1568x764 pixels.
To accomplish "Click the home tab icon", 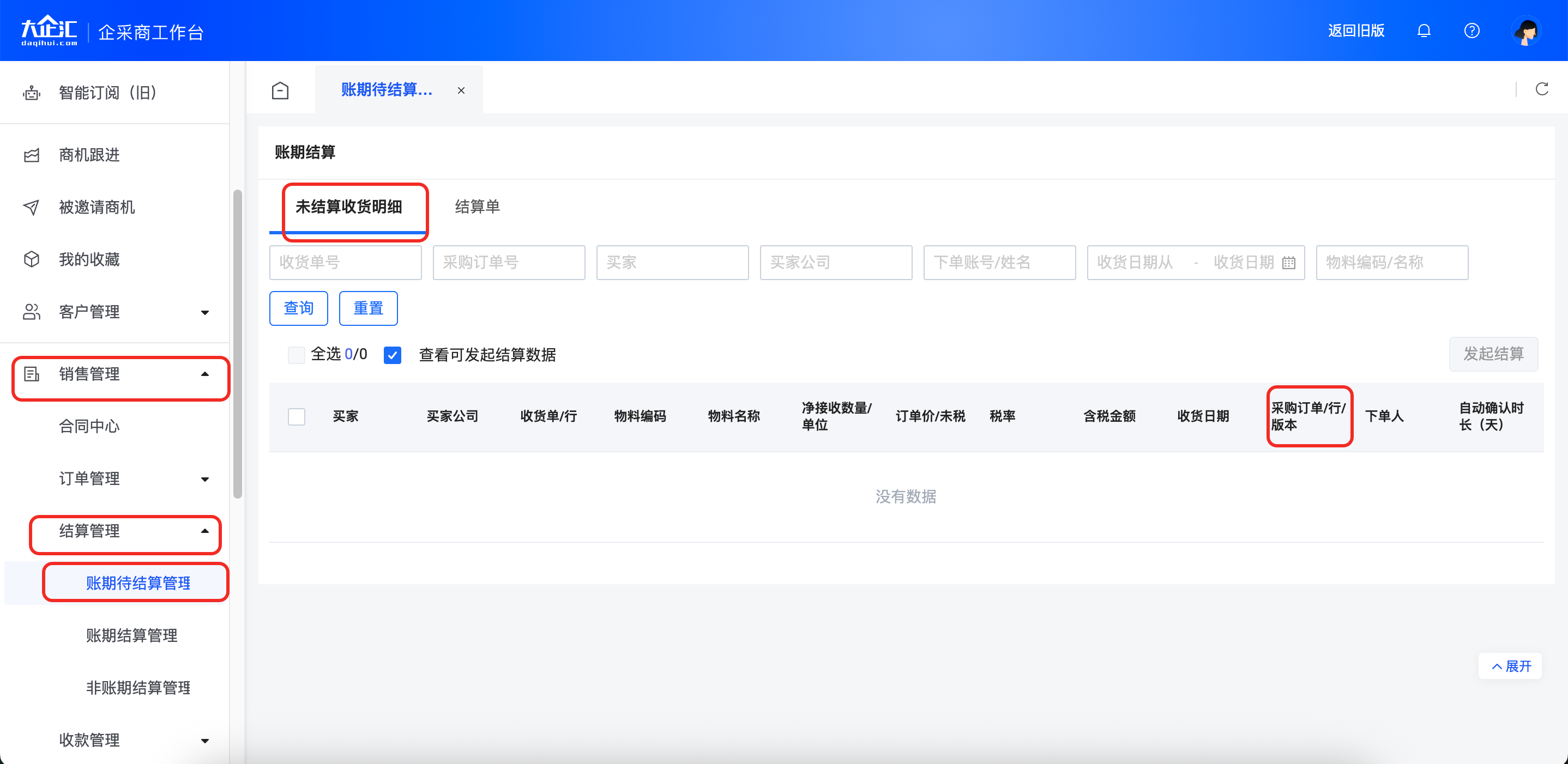I will [x=280, y=90].
